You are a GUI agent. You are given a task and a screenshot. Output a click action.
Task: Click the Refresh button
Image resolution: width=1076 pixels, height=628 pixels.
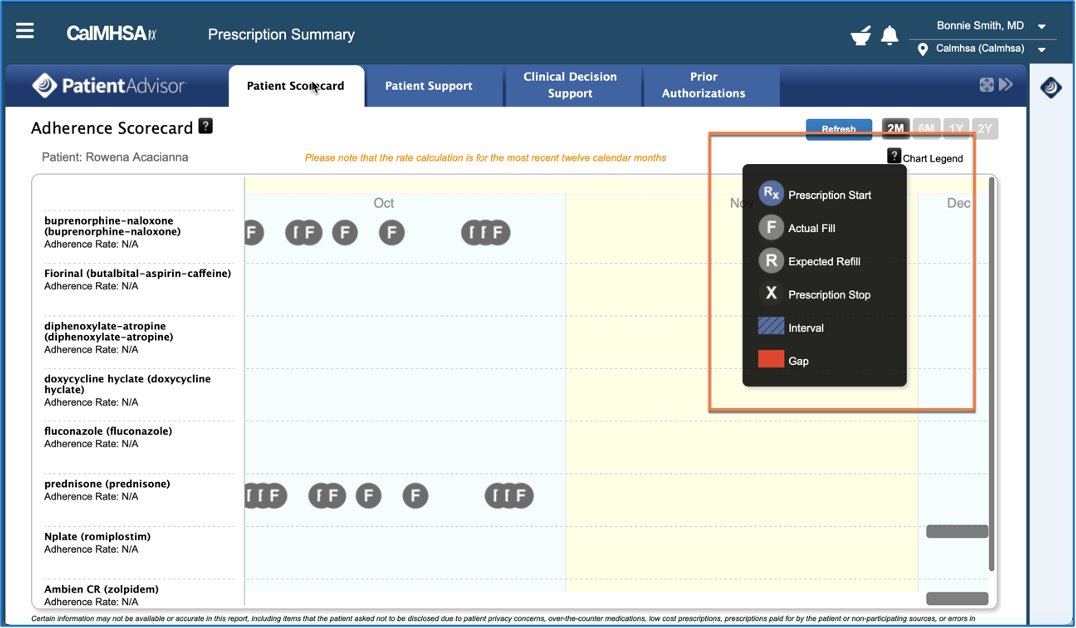[838, 129]
